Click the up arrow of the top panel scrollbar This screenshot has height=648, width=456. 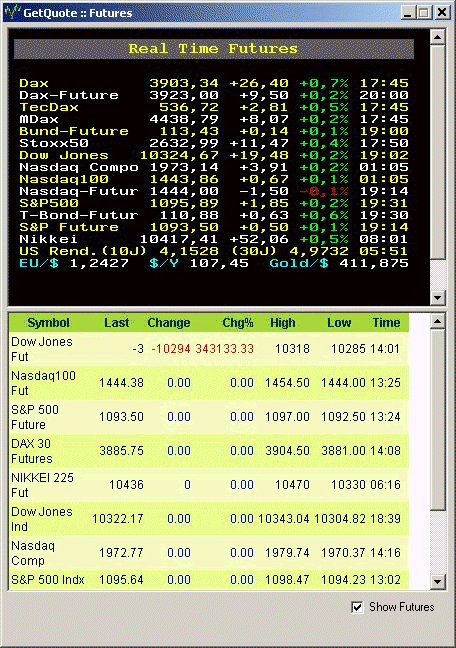437,37
